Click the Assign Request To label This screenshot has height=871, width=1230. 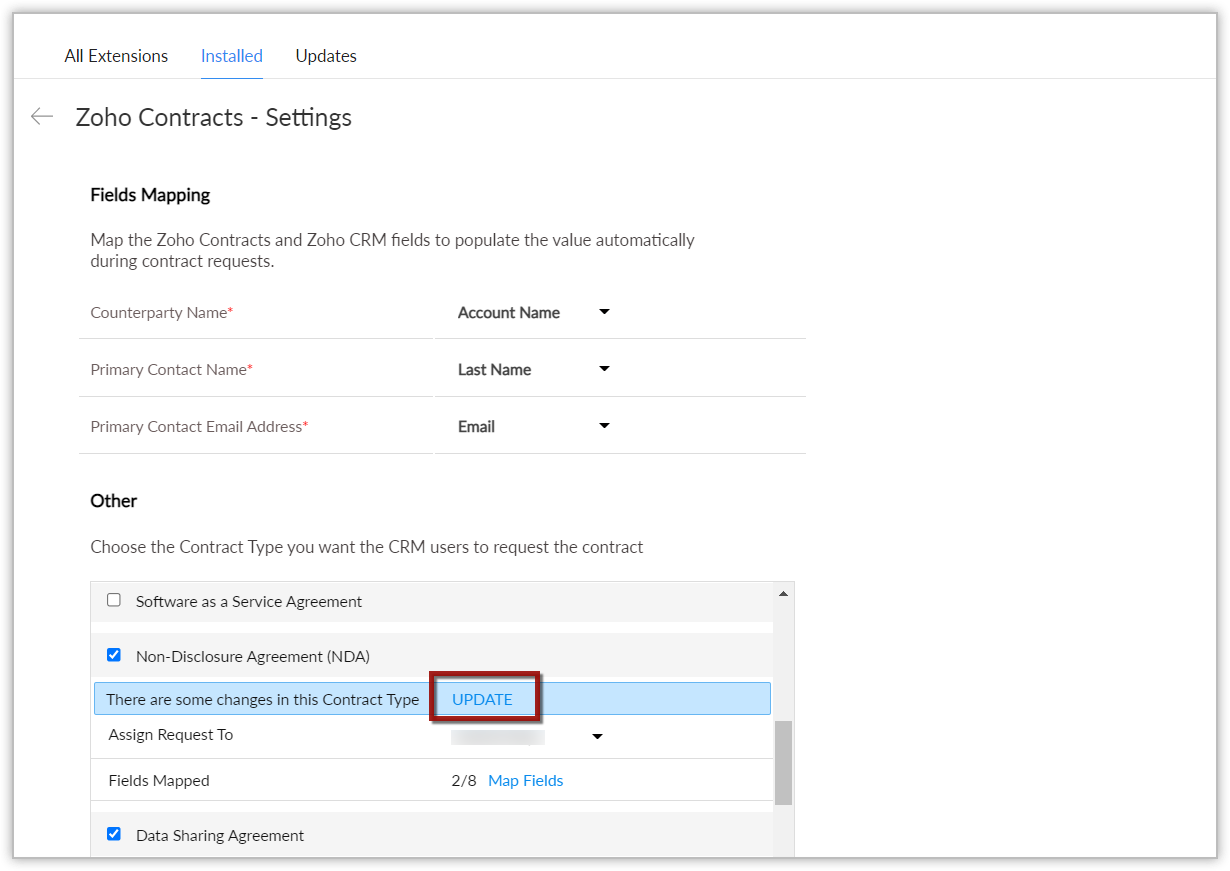(x=170, y=735)
